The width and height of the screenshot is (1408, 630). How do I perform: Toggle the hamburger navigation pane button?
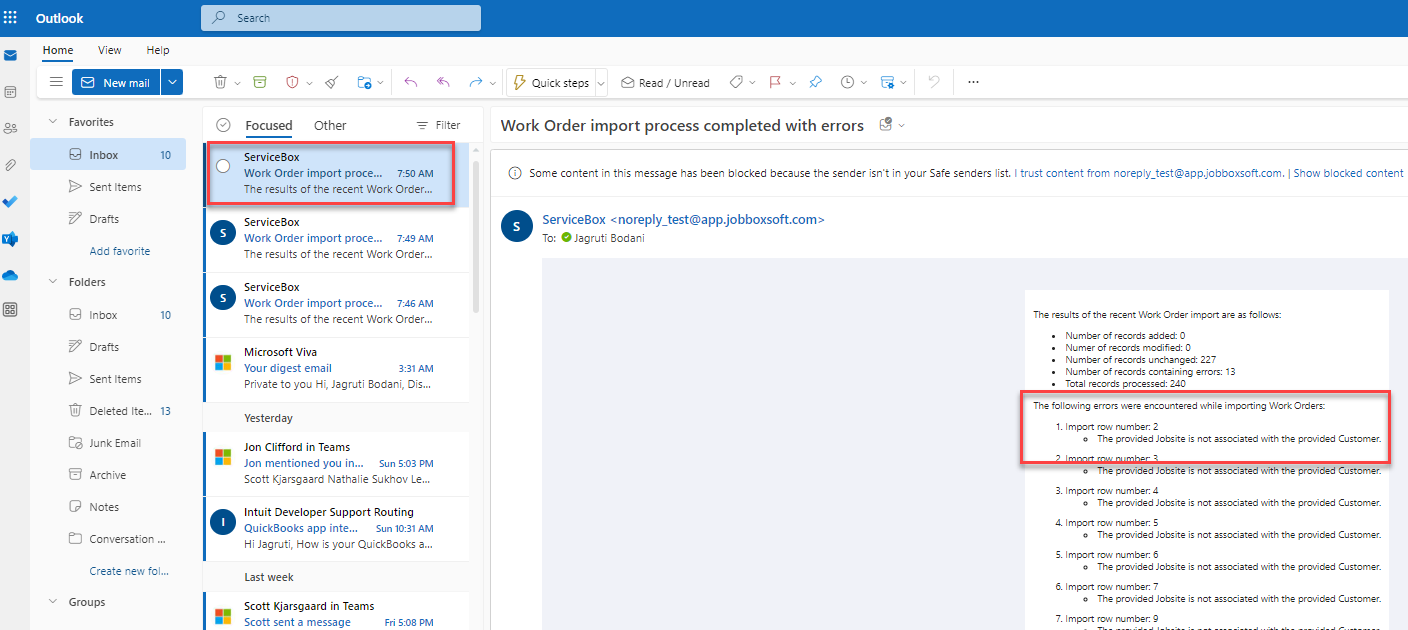tap(56, 82)
